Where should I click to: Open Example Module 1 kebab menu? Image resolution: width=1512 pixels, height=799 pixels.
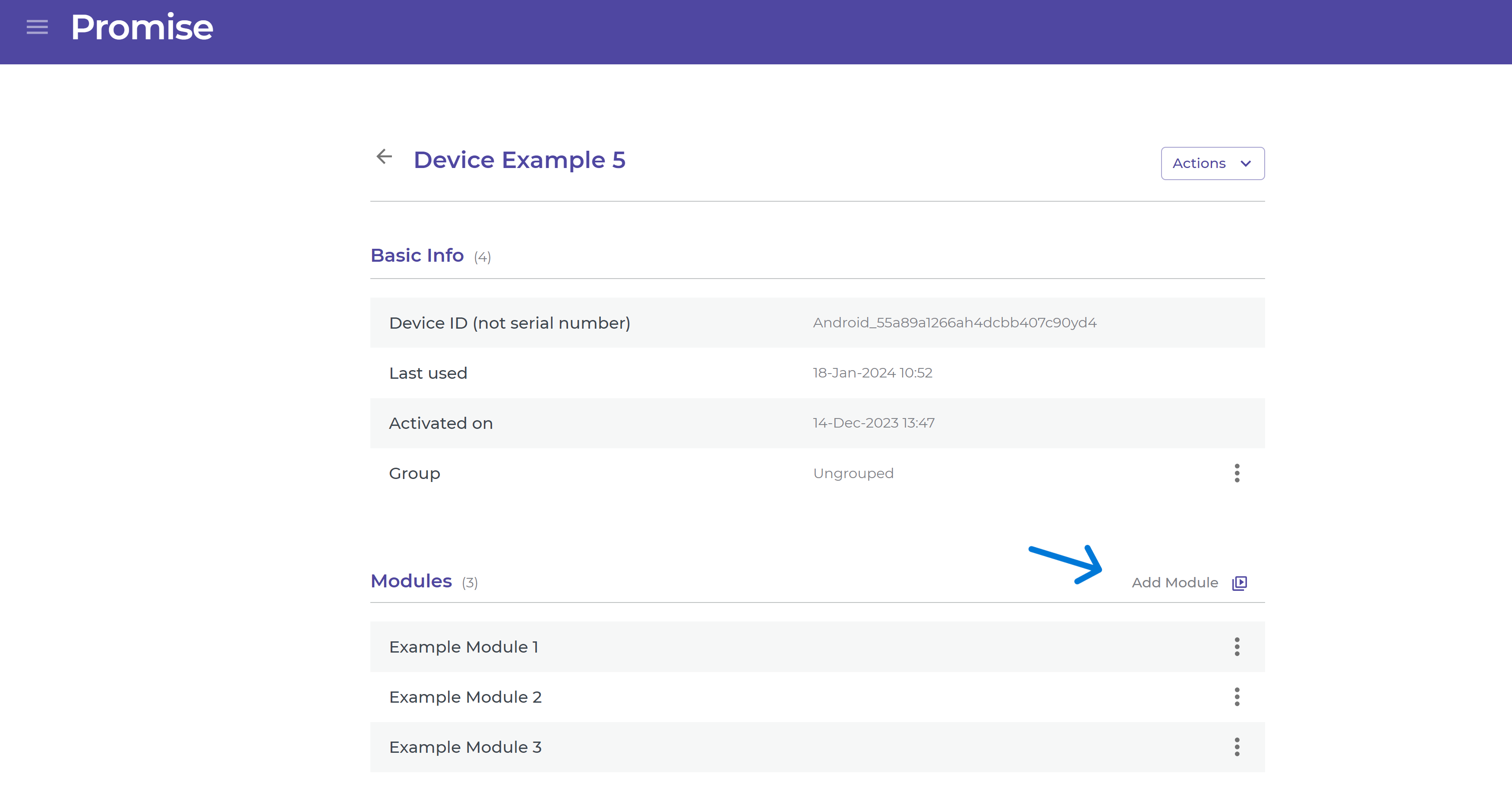pos(1237,646)
